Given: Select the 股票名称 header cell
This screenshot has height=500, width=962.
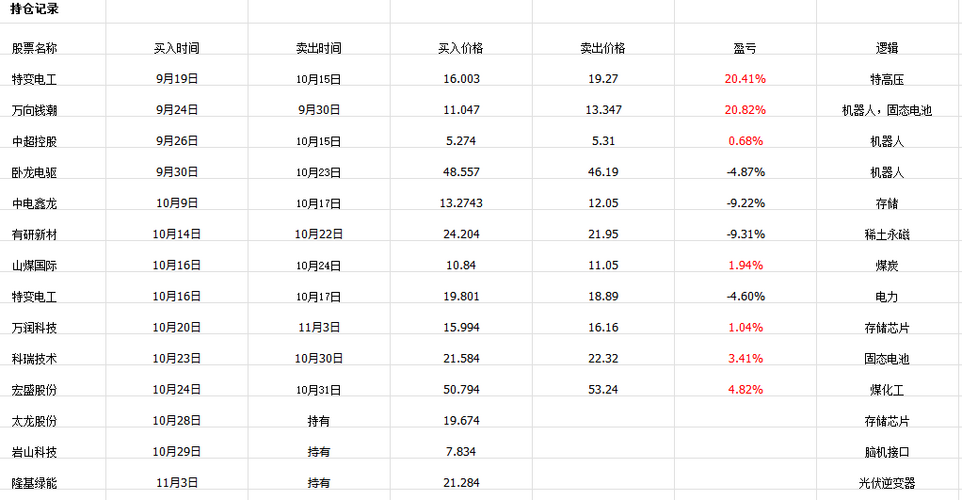Looking at the screenshot, I should [x=34, y=48].
